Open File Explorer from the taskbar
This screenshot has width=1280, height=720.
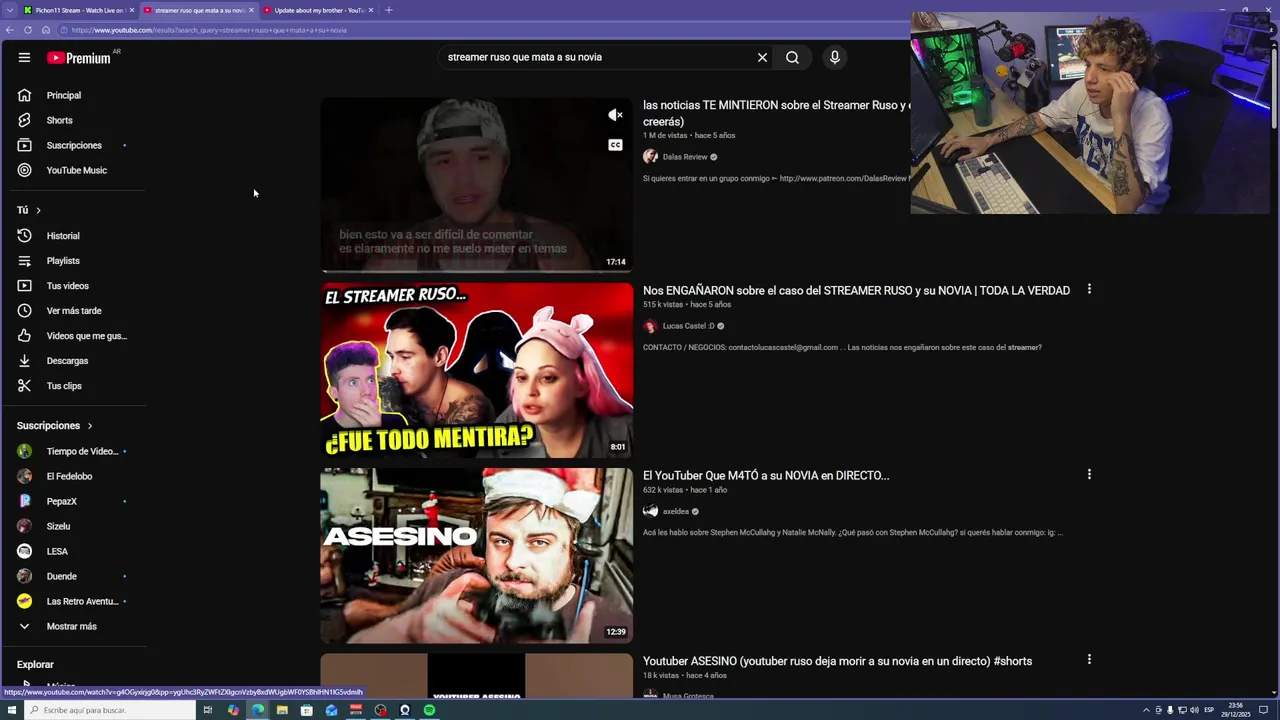[x=282, y=710]
